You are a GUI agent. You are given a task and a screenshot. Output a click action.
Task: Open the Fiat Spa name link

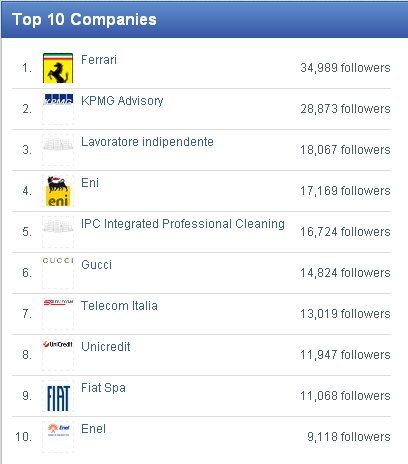pyautogui.click(x=103, y=388)
